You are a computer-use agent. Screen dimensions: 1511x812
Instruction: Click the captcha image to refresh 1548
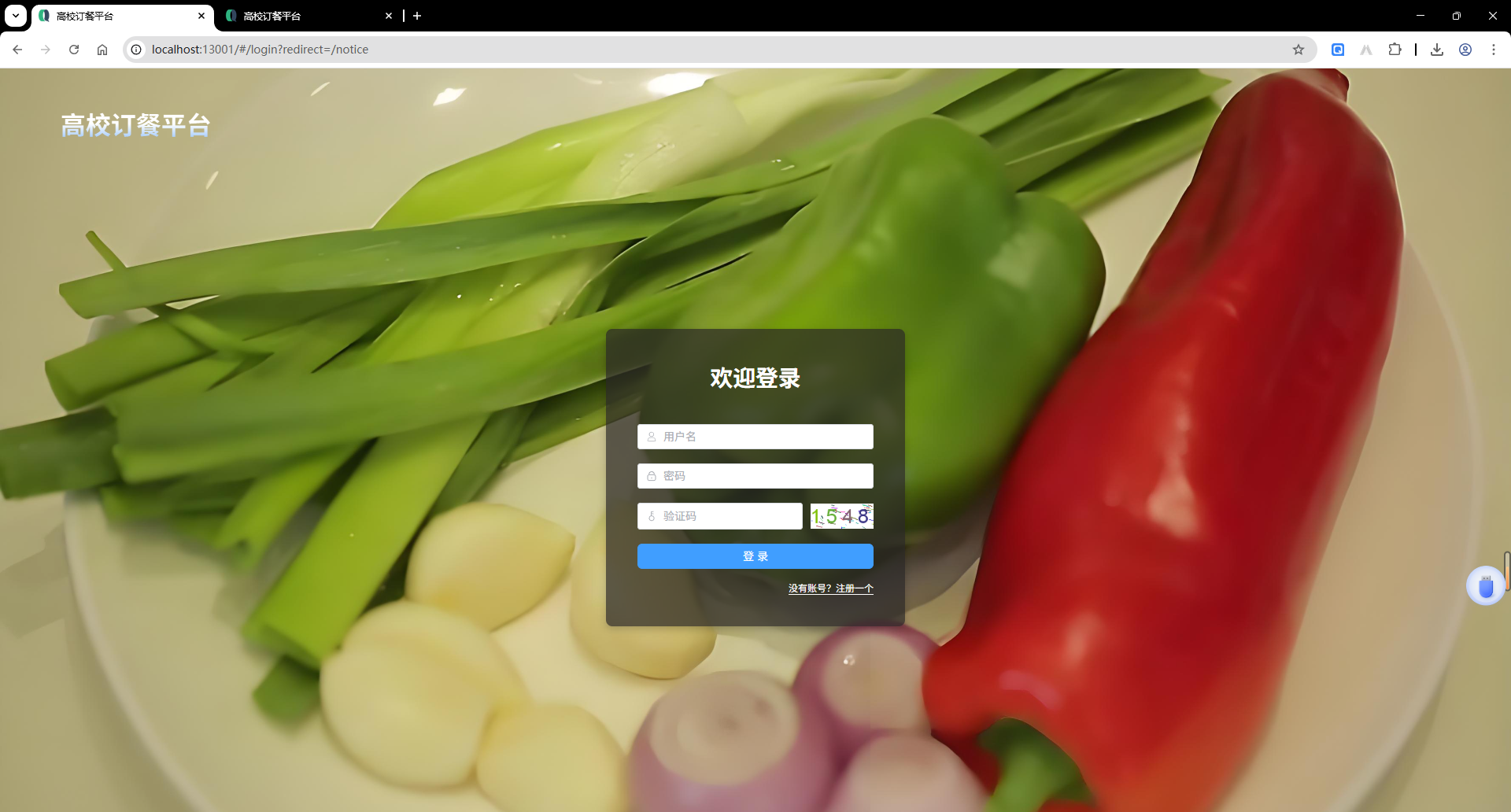[841, 515]
